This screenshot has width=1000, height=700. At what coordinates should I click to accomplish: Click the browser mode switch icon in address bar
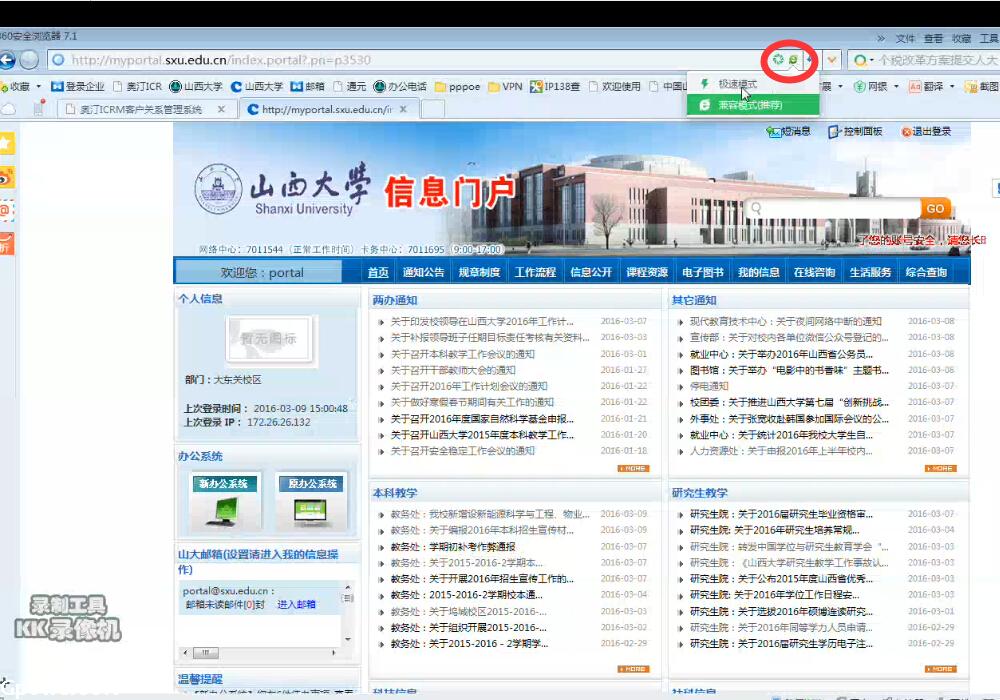(793, 60)
